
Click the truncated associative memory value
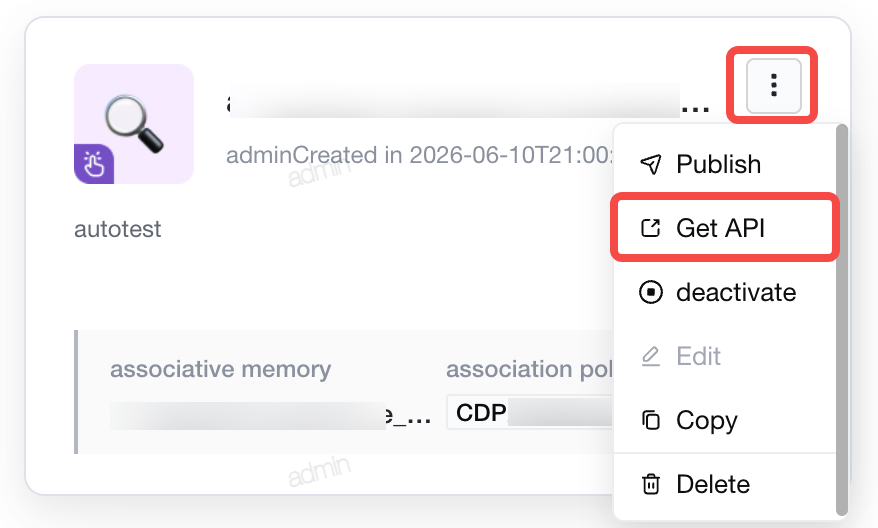[x=270, y=415]
